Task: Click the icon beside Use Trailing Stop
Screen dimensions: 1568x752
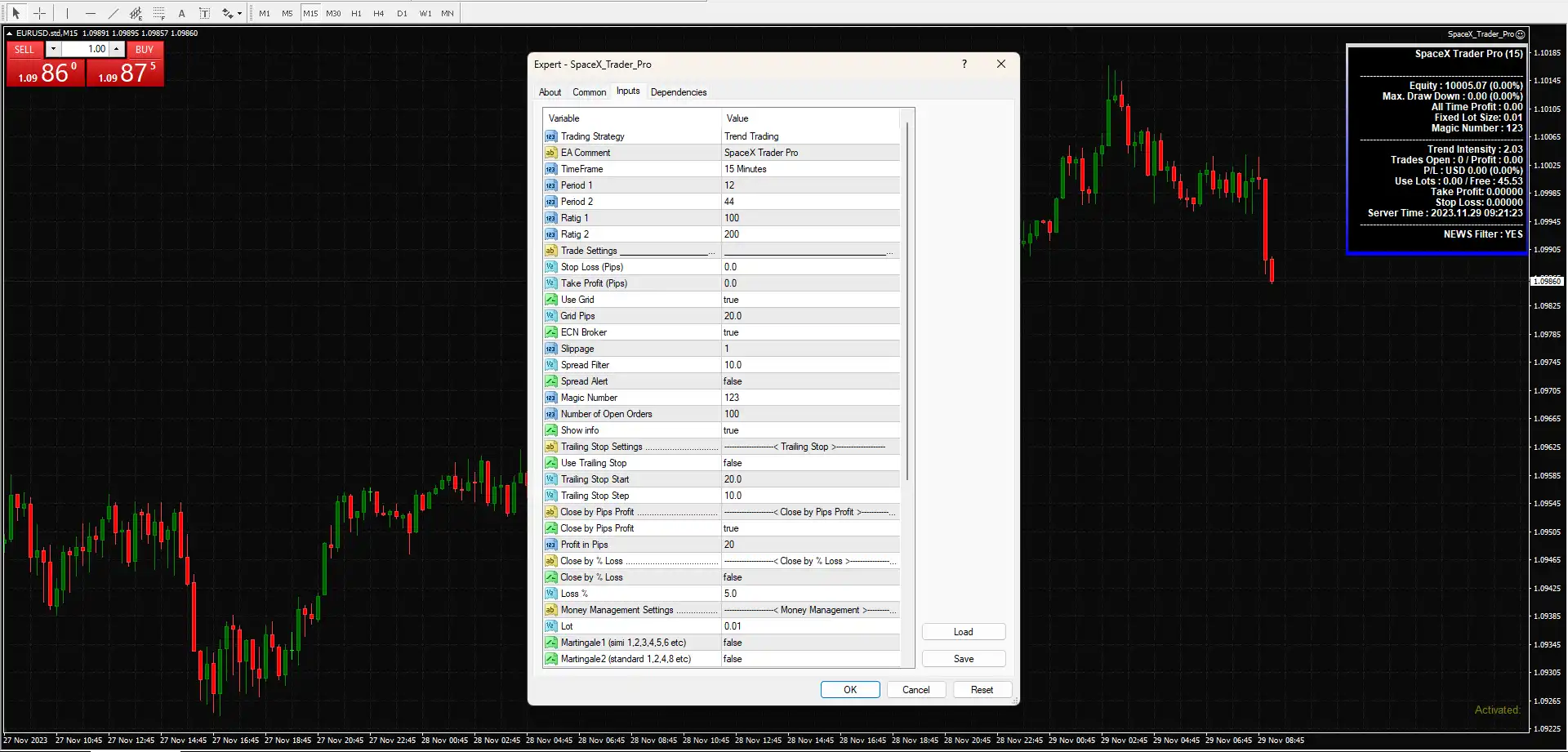Action: click(550, 463)
